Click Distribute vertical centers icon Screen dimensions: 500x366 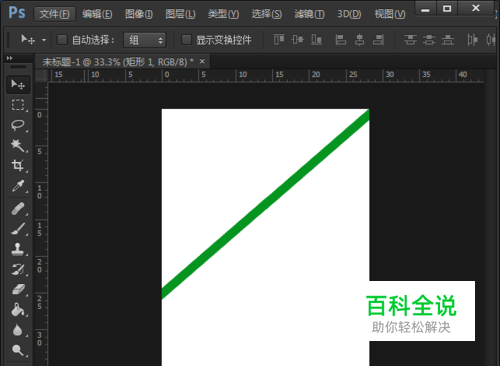429,40
